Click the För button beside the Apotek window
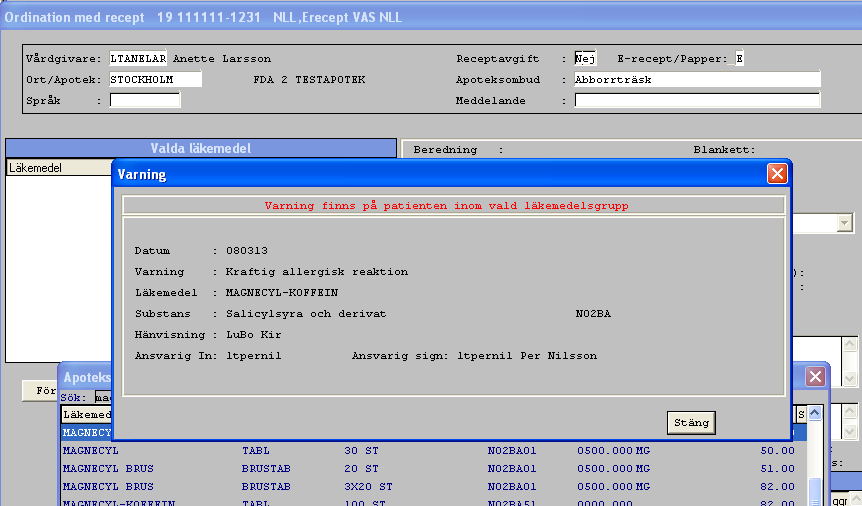862x506 pixels. pyautogui.click(x=41, y=390)
